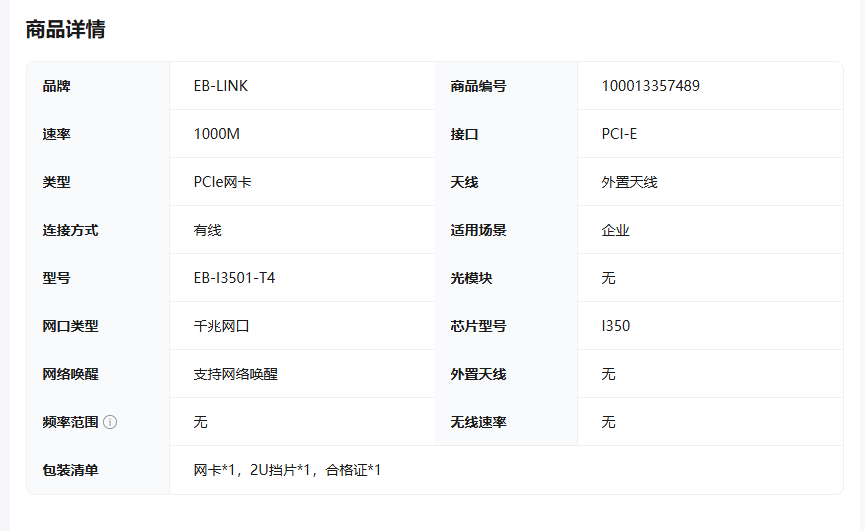Select the scenario value 企业
Viewport: 865px width, 531px height.
pyautogui.click(x=615, y=230)
